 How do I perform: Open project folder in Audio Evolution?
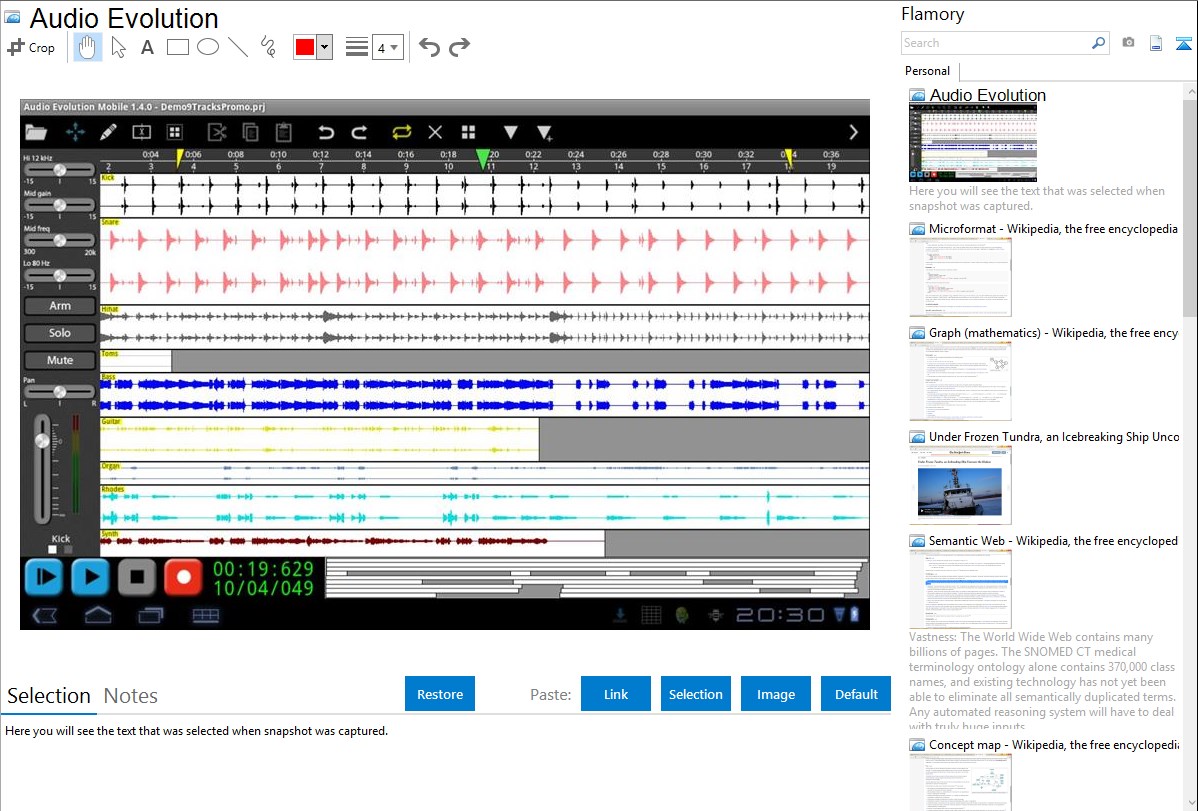coord(36,132)
